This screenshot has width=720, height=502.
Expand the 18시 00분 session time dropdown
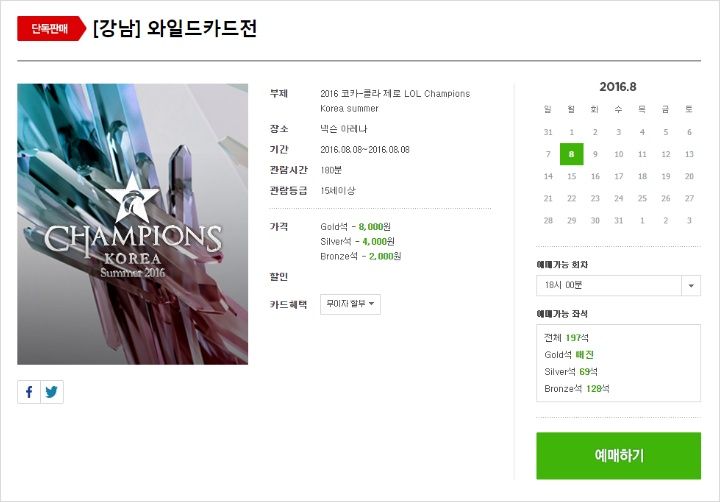618,285
